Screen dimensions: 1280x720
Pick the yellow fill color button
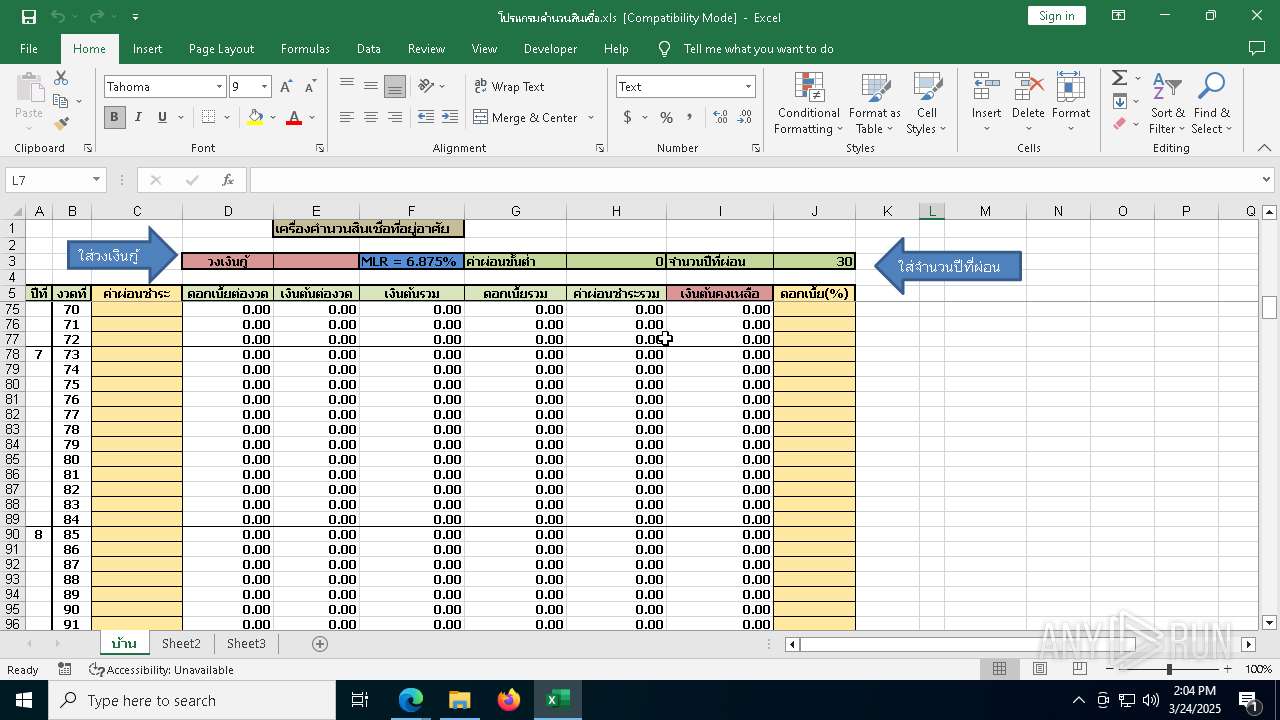255,117
